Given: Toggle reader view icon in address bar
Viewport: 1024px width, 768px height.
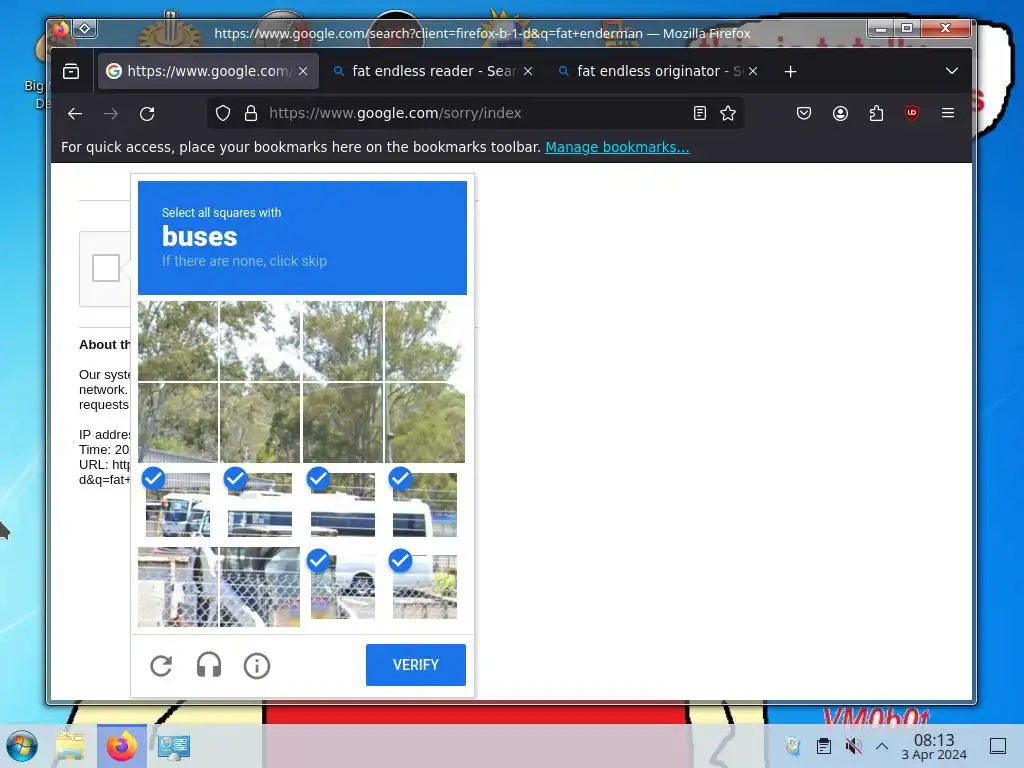Looking at the screenshot, I should (x=699, y=114).
